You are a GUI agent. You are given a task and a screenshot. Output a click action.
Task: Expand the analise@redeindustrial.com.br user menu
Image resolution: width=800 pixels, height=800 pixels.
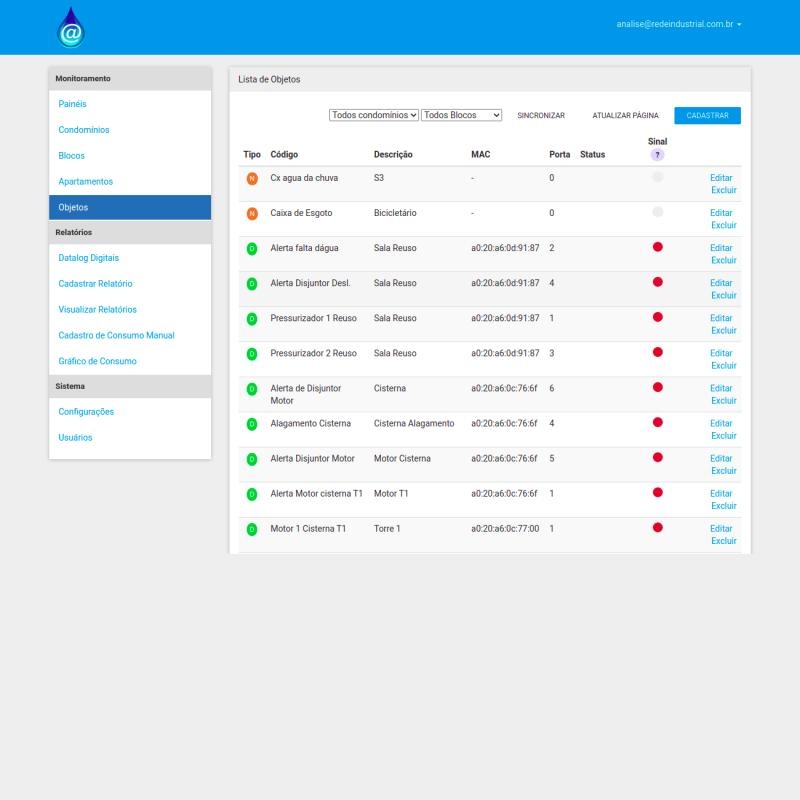(x=679, y=24)
